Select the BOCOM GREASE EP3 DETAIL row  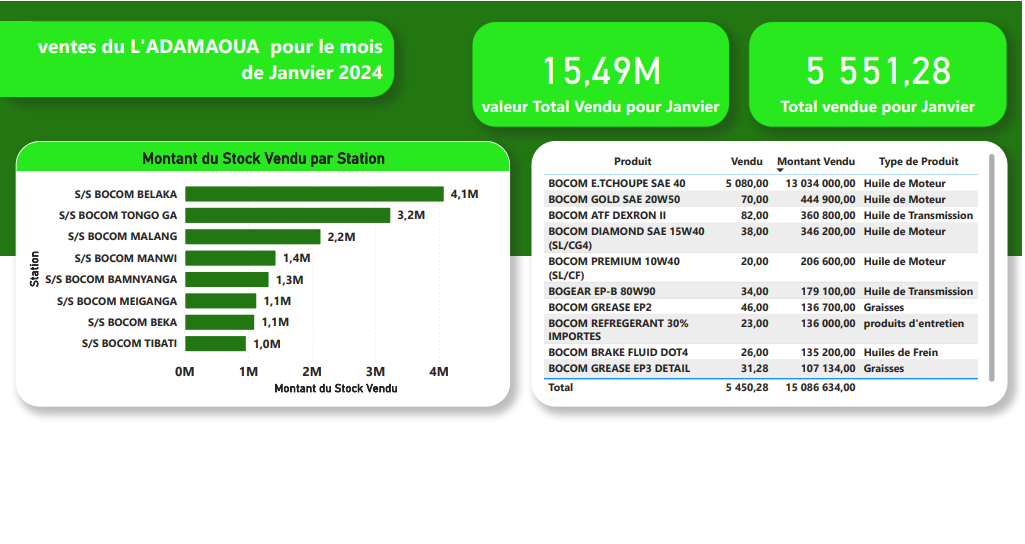[x=761, y=368]
